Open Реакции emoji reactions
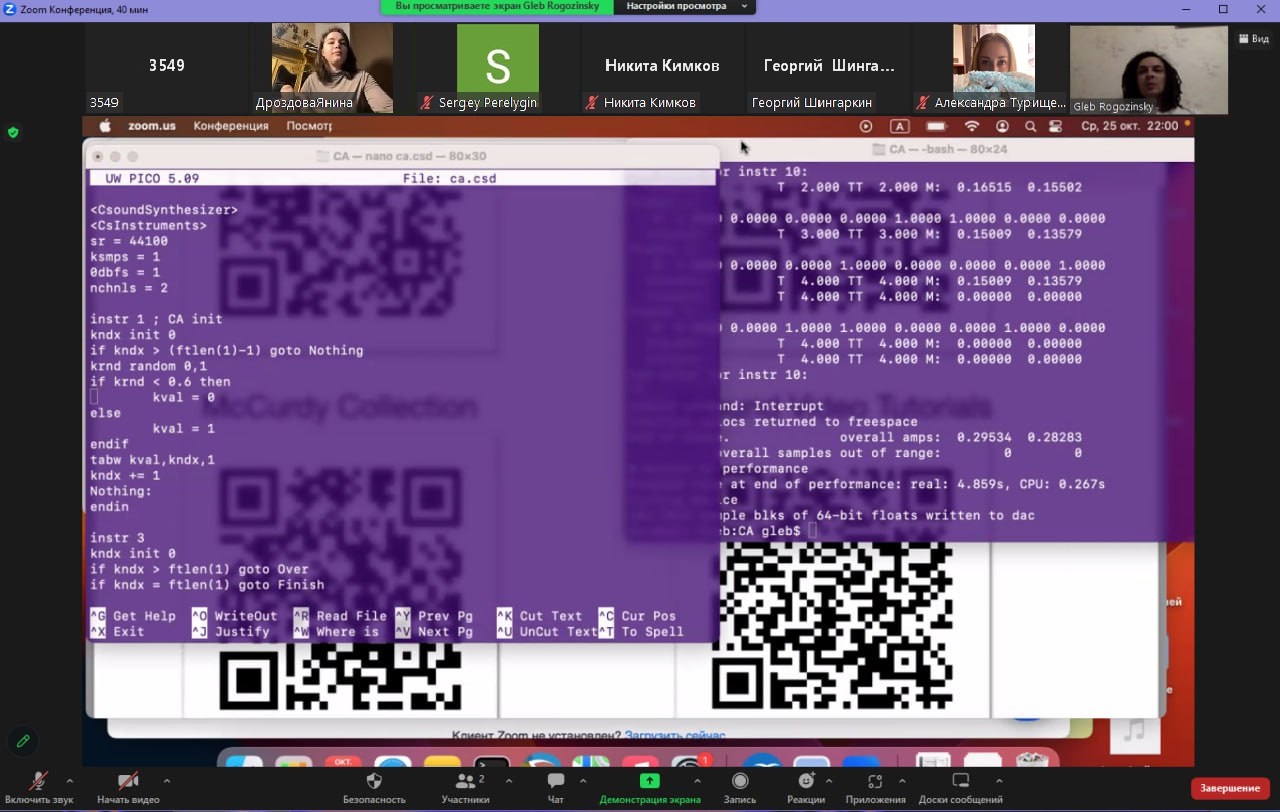The height and width of the screenshot is (812, 1280). (806, 782)
